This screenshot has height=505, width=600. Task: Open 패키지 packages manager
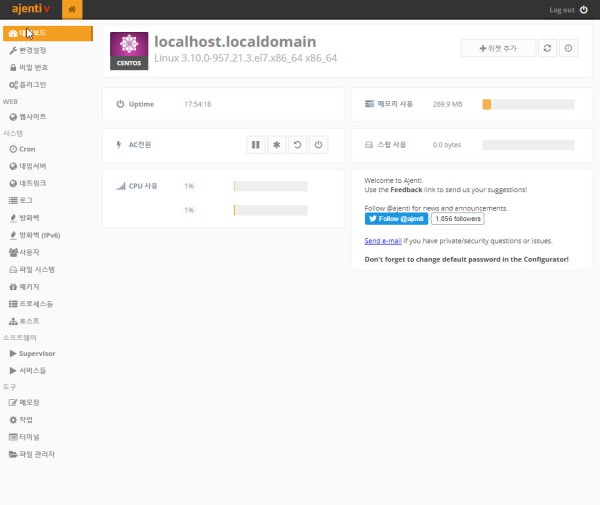point(24,287)
